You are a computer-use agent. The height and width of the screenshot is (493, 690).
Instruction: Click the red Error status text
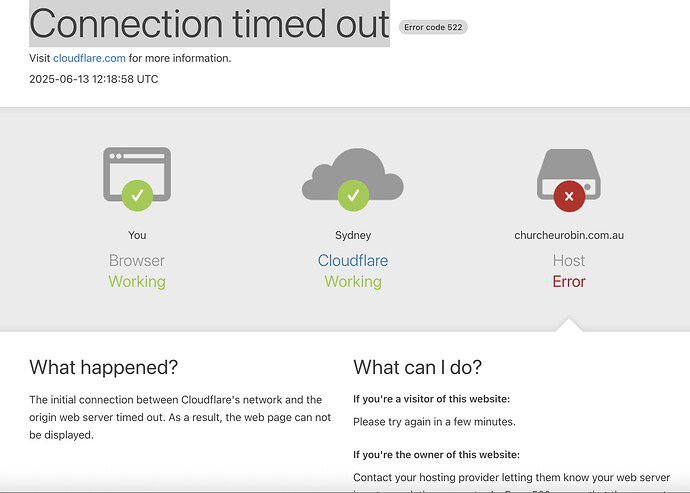(569, 282)
